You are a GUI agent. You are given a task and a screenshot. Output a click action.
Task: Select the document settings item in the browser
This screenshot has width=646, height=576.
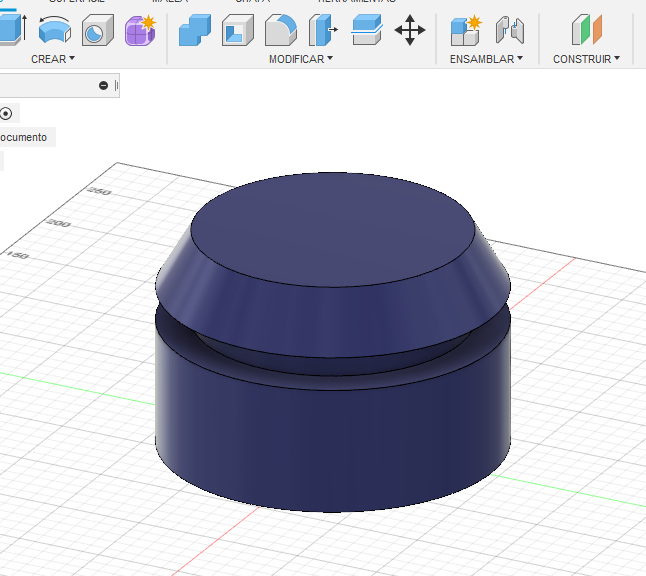coord(24,137)
